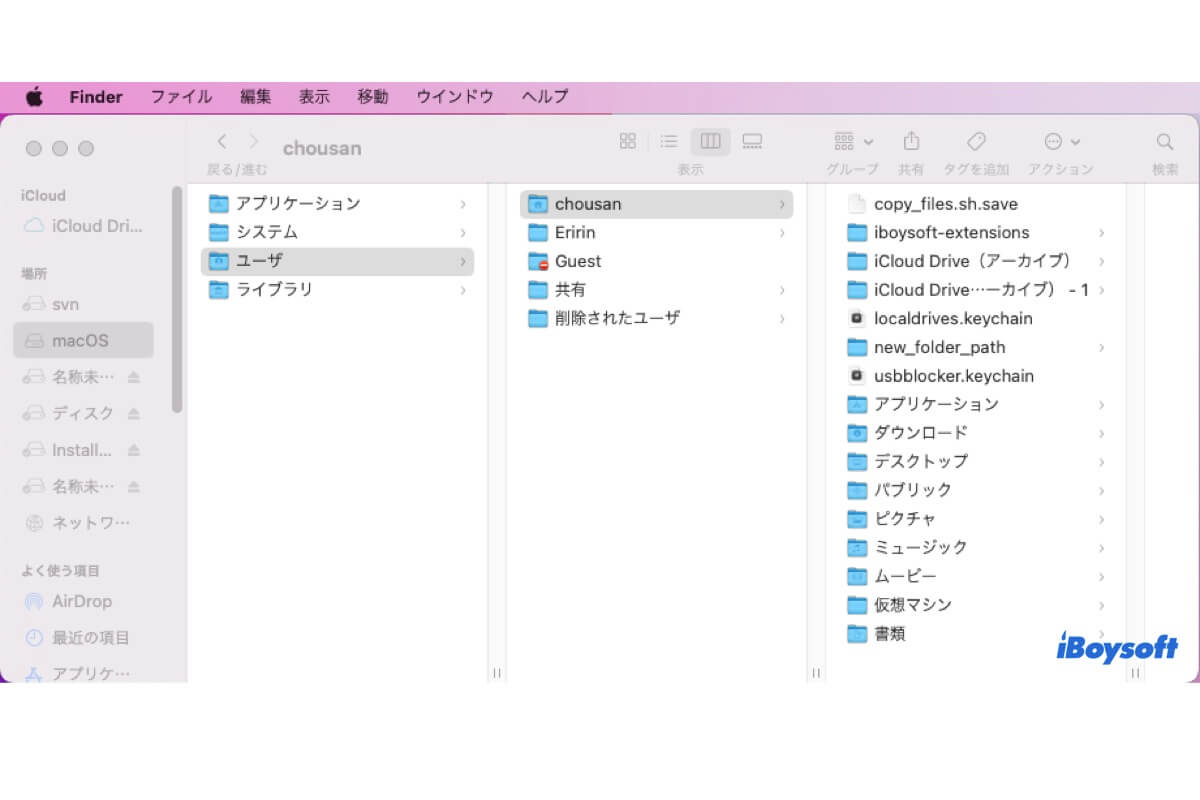Click the sidebar scrollbar
The image size is (1200, 800).
click(177, 300)
